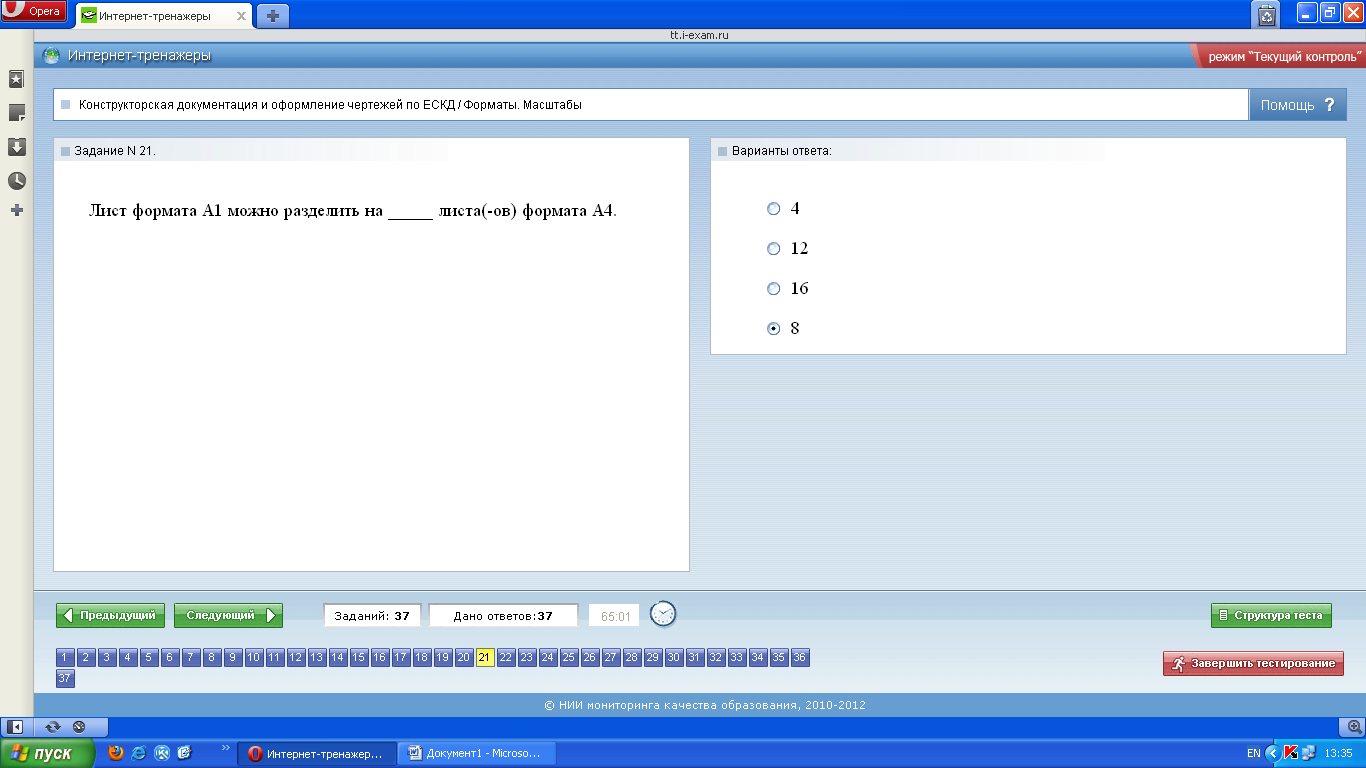
Task: Open the Opera main menu button
Action: [34, 12]
